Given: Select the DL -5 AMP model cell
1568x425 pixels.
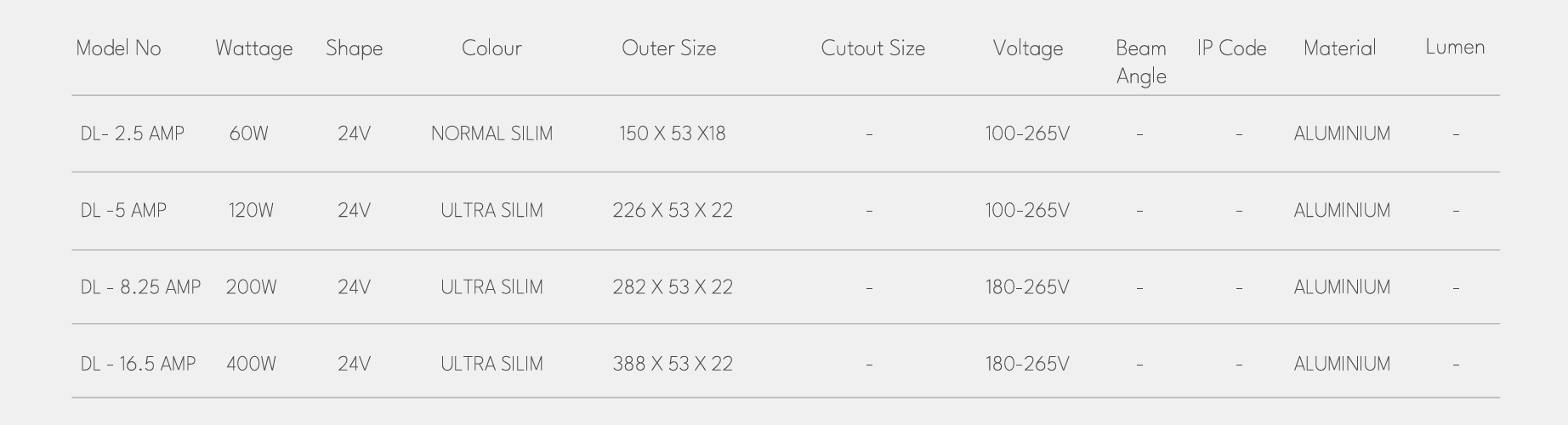Looking at the screenshot, I should (x=123, y=210).
